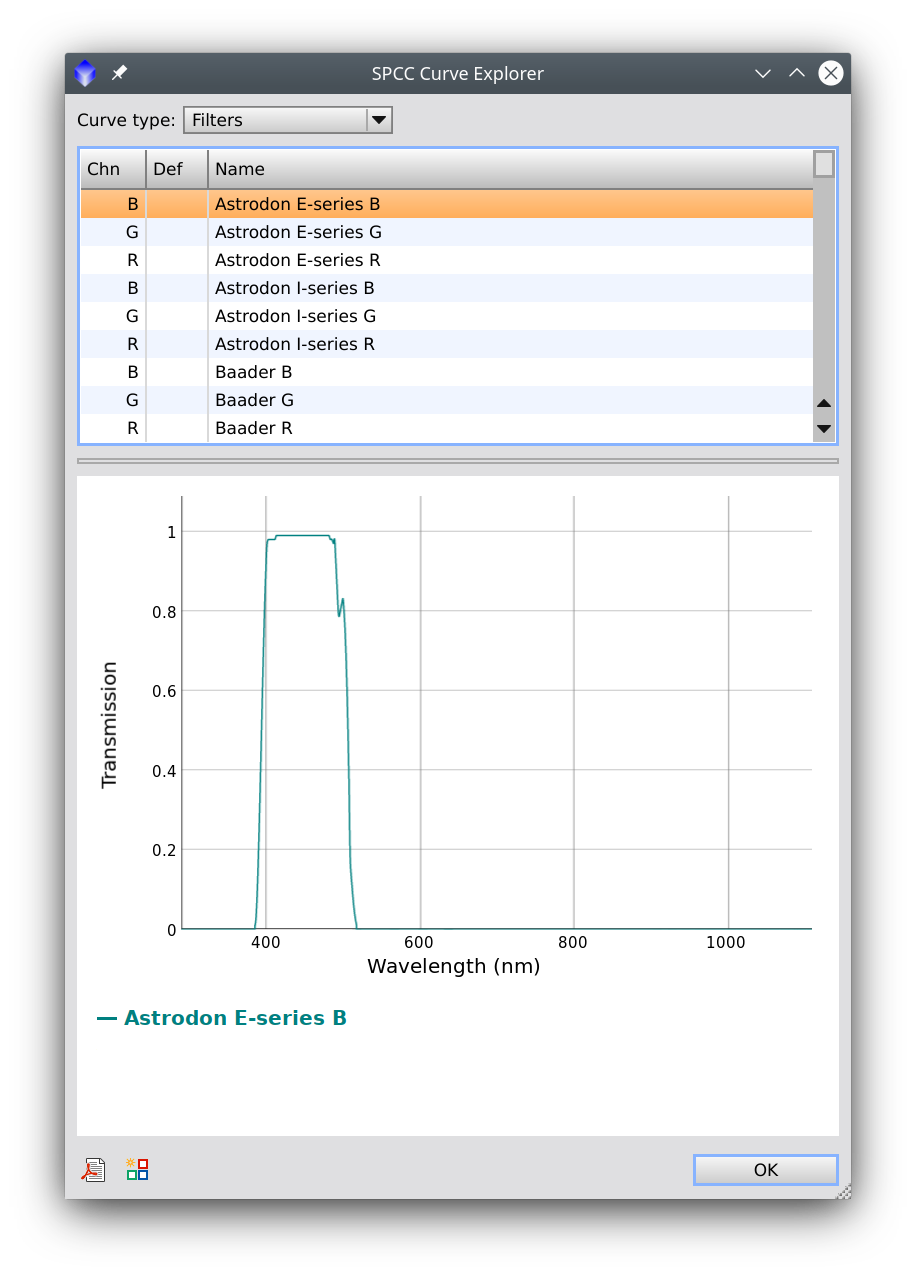This screenshot has width=916, height=1276.
Task: Sort by the Name column header
Action: tap(510, 169)
